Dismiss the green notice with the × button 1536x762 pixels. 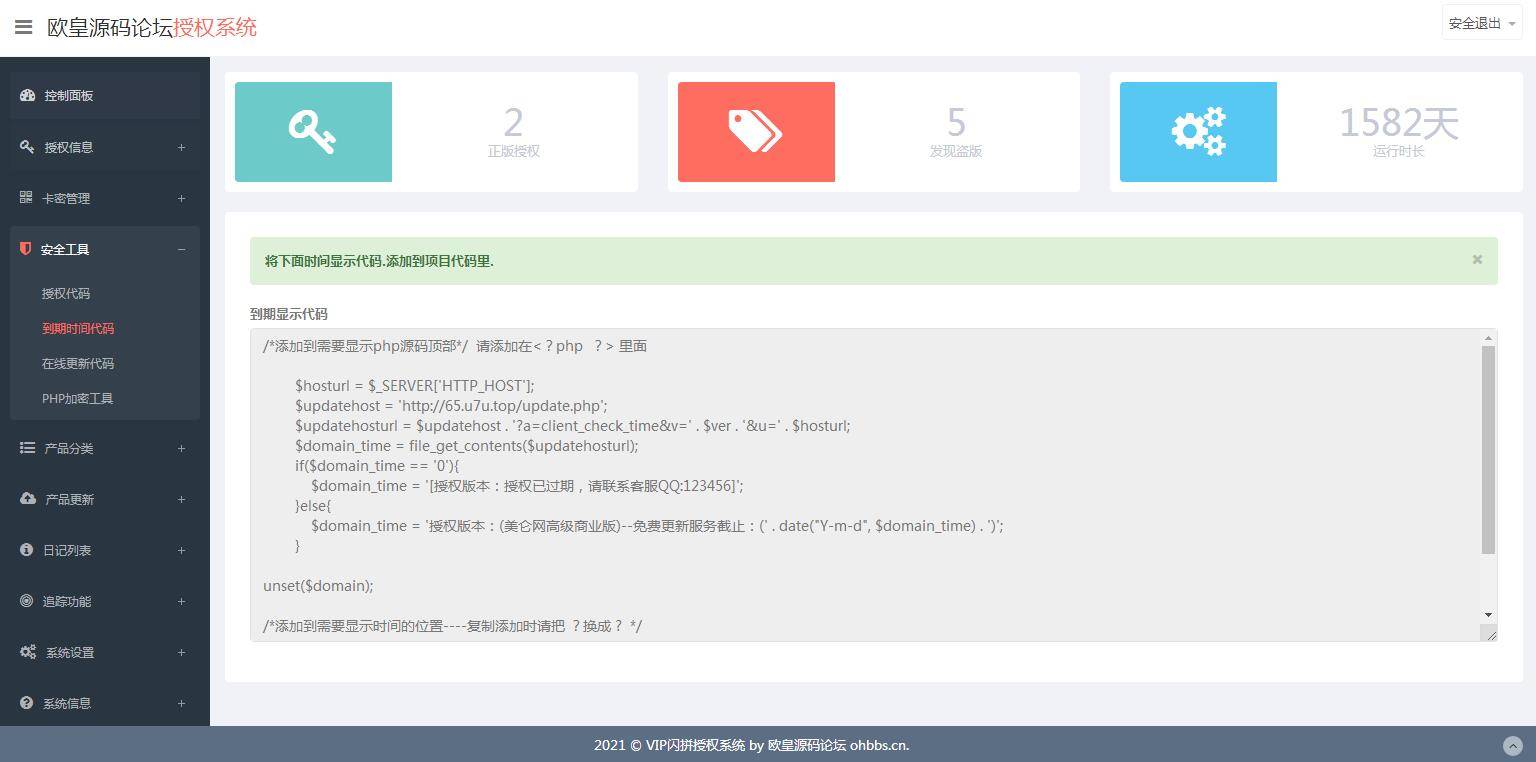point(1476,259)
